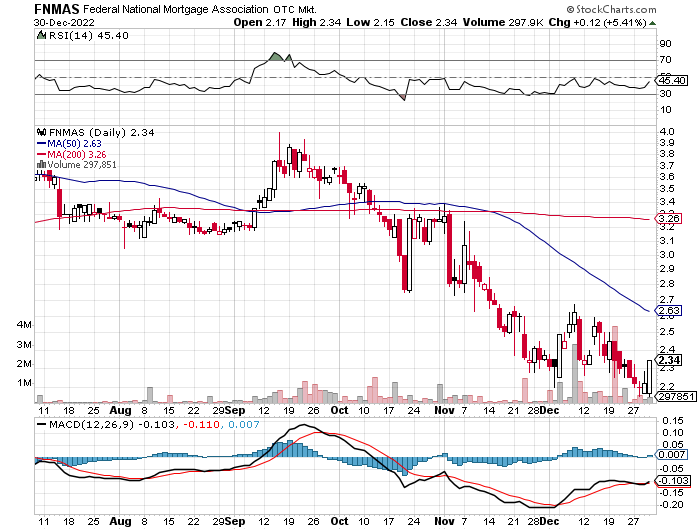Click the 70 overbought level on the RSI axis
The image size is (700, 530).
coord(665,60)
